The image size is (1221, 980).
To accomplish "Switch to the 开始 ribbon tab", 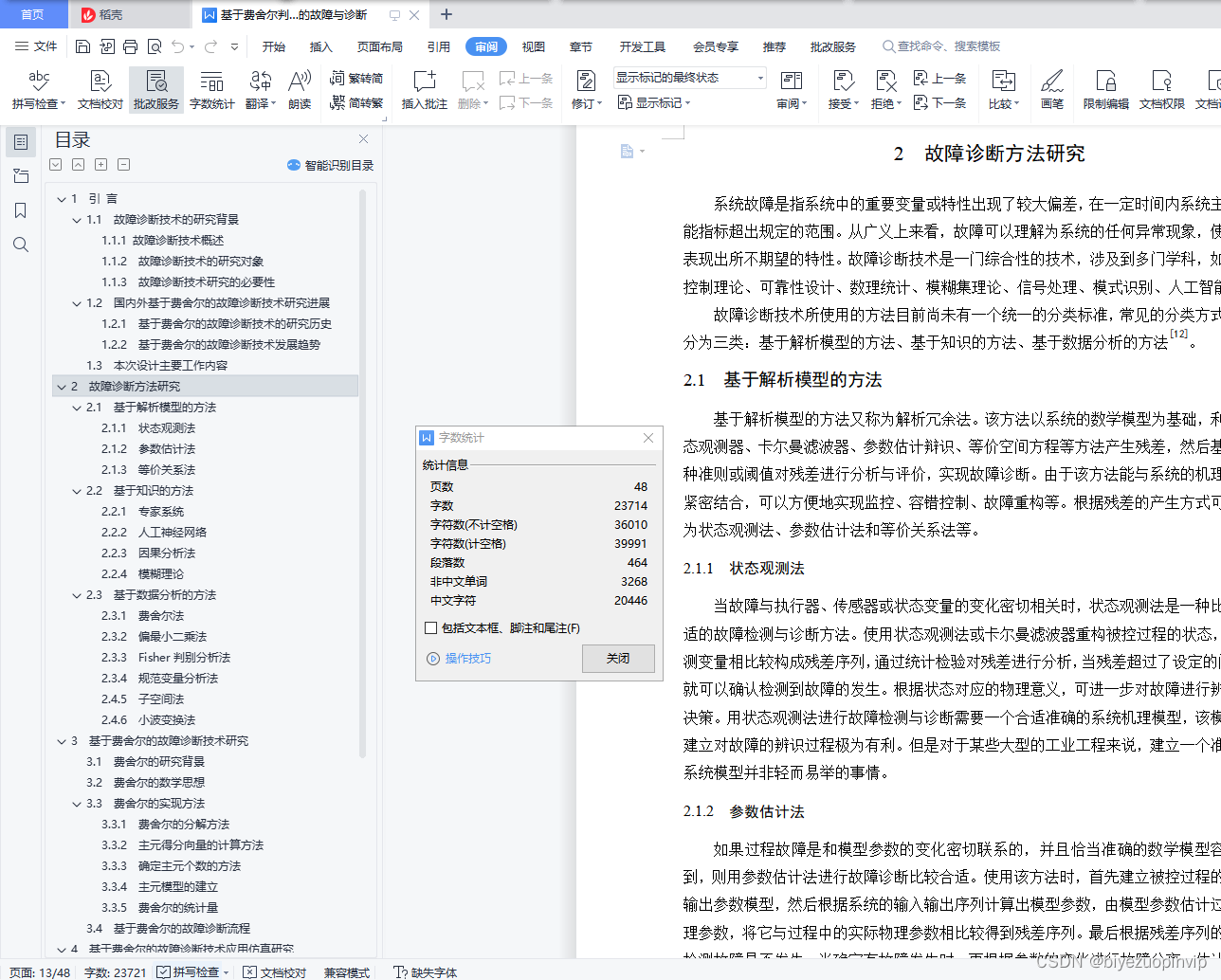I will coord(274,46).
